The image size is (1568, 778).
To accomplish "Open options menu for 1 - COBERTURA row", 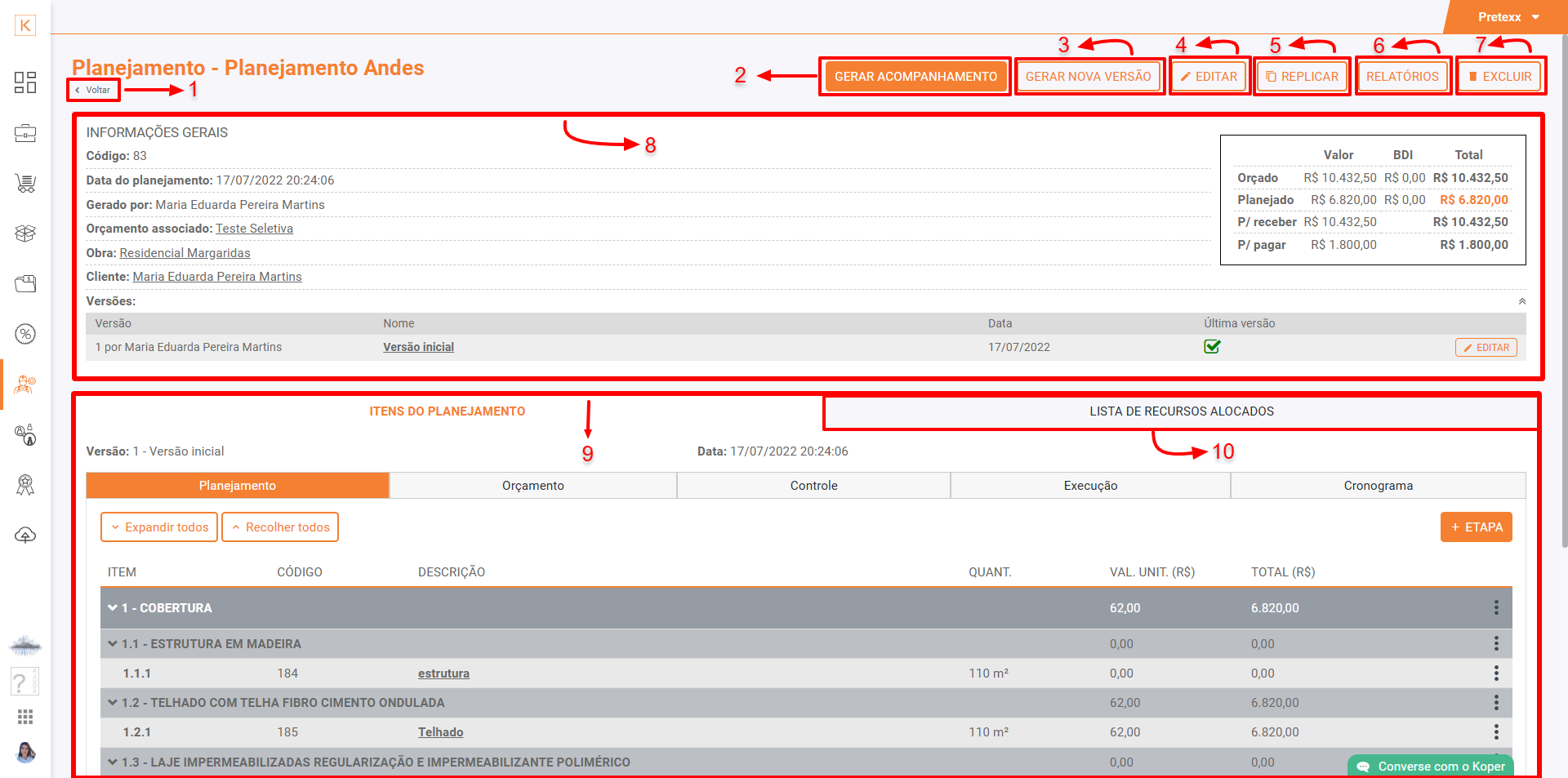I will pyautogui.click(x=1496, y=607).
